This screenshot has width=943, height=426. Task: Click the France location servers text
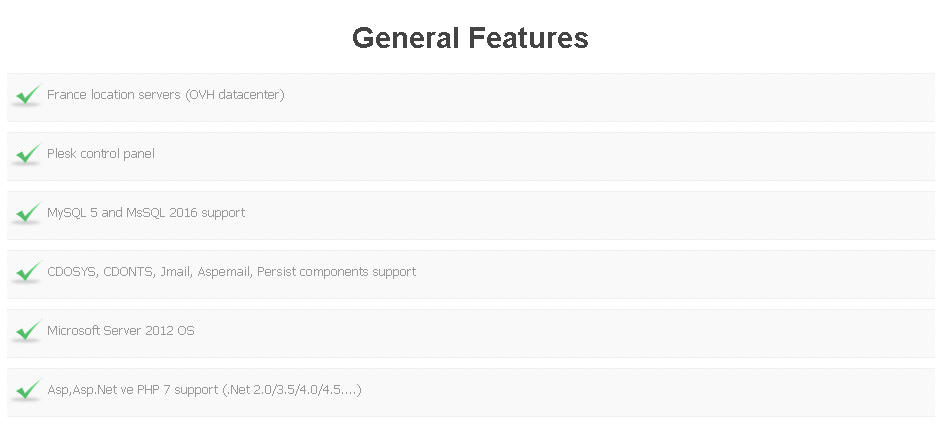click(114, 94)
